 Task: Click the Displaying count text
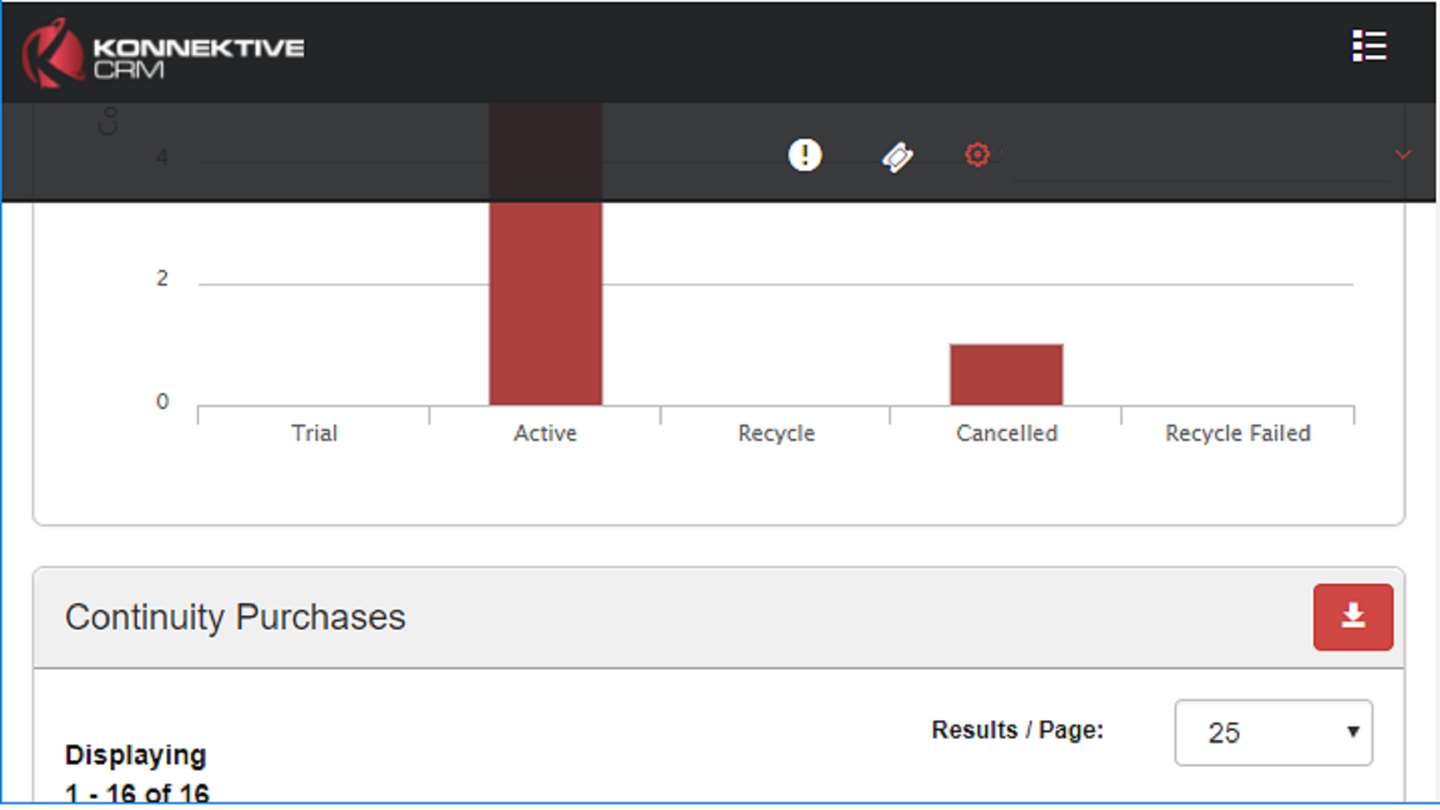click(137, 775)
